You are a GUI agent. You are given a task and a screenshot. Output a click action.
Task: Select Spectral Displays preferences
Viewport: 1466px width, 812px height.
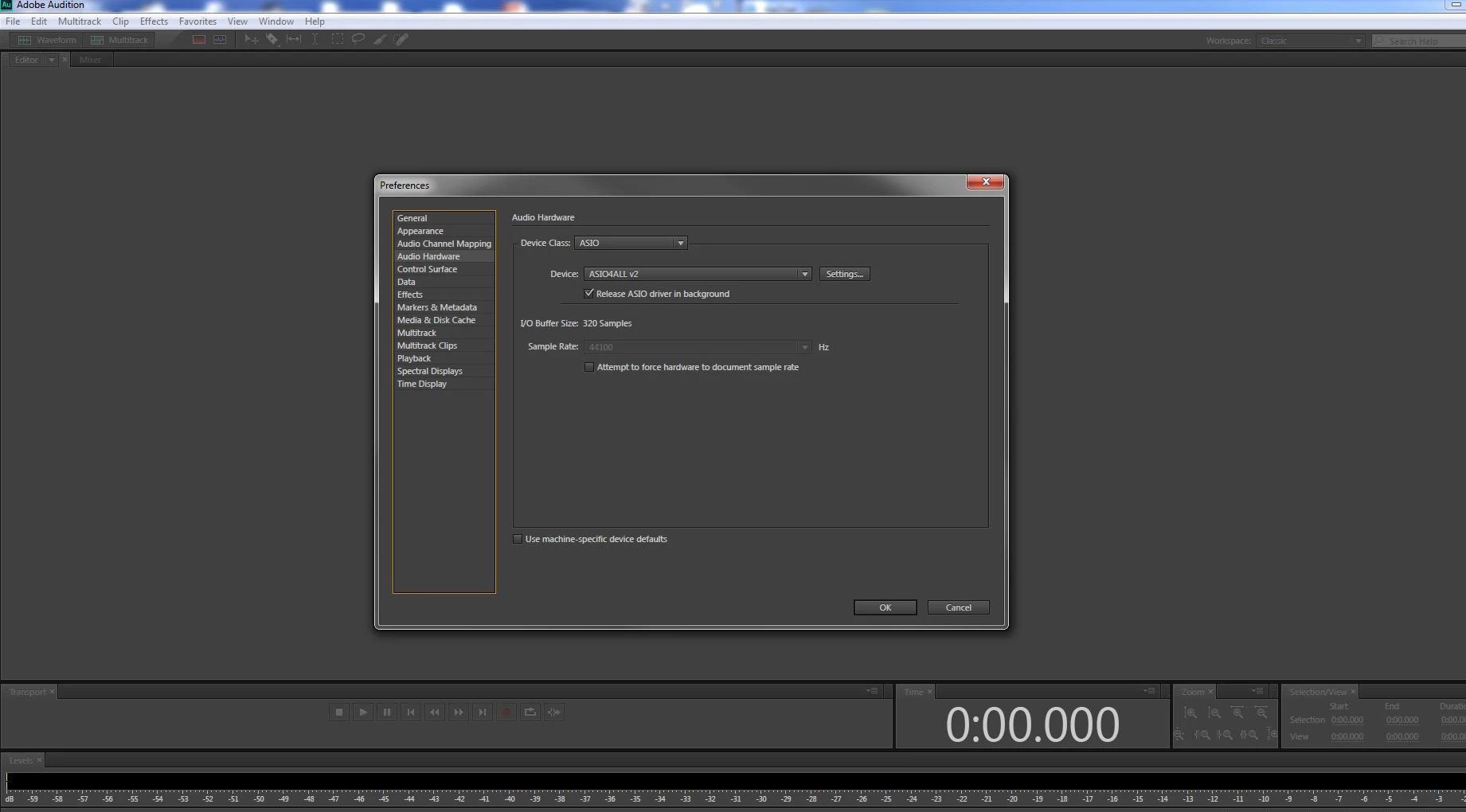pyautogui.click(x=444, y=371)
